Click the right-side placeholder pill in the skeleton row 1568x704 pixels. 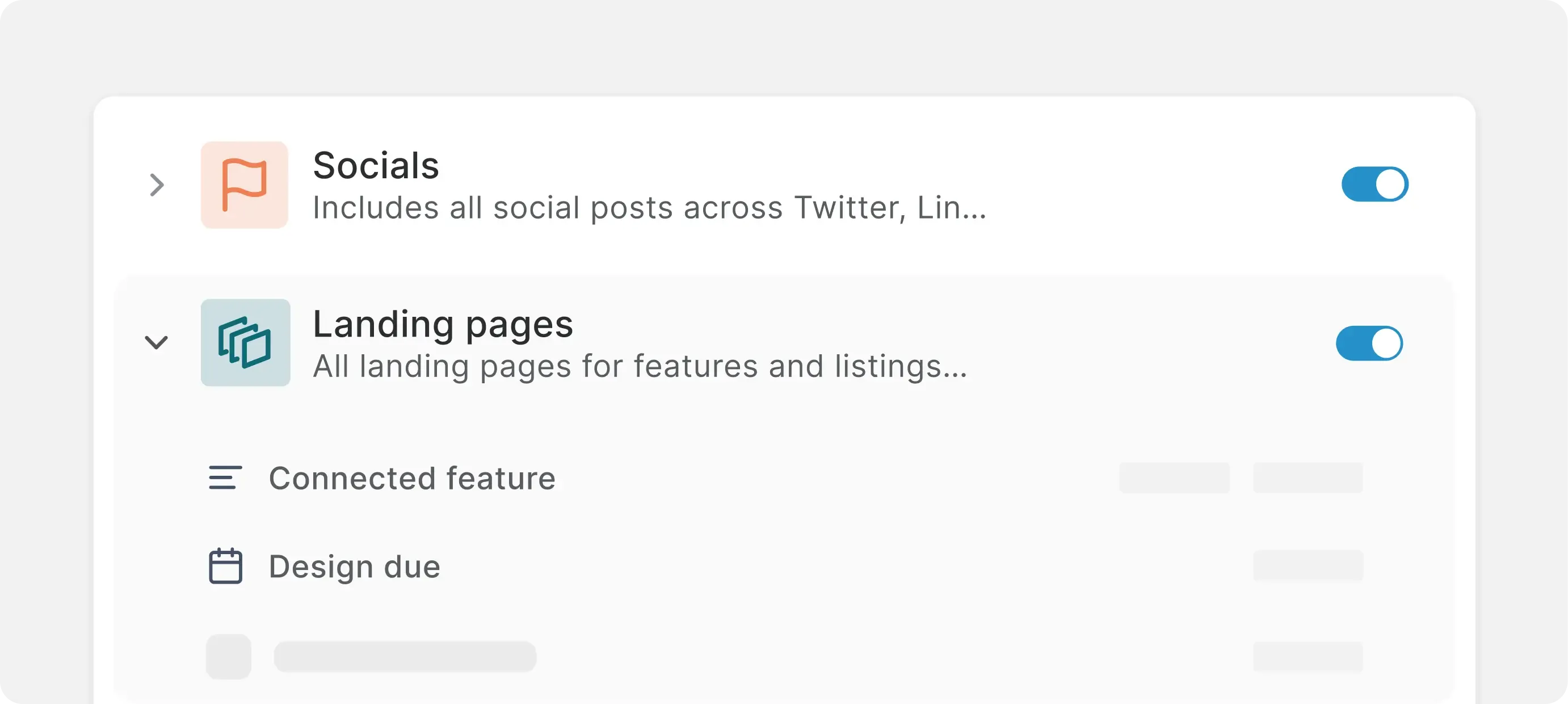(1308, 656)
